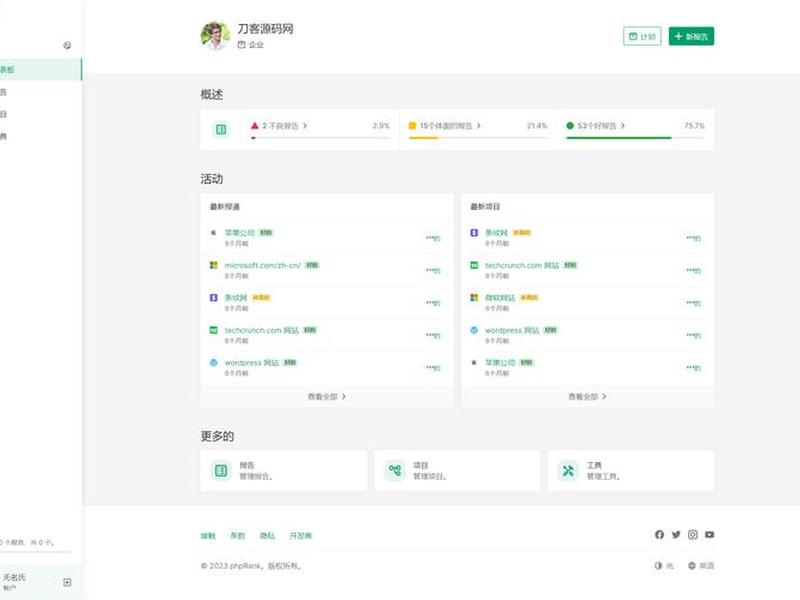Toggle the 光 light theme switch
The width and height of the screenshot is (800, 600).
pos(664,566)
